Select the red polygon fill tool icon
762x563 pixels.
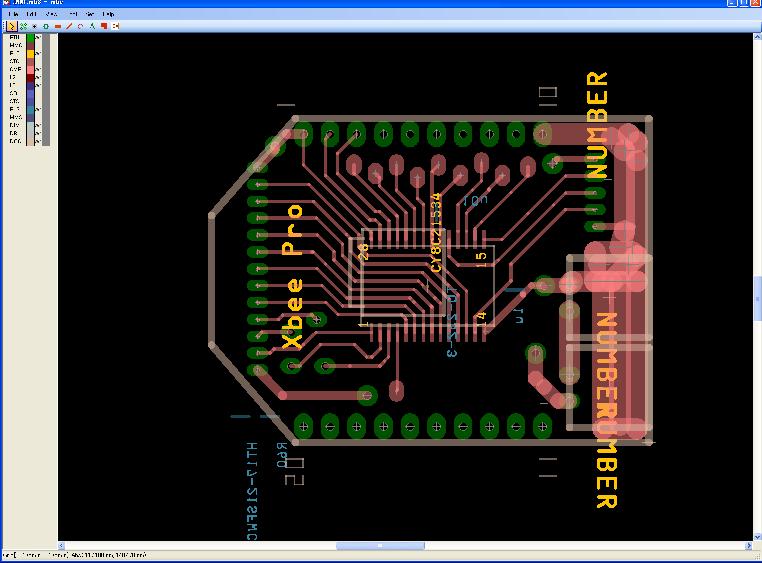point(104,26)
